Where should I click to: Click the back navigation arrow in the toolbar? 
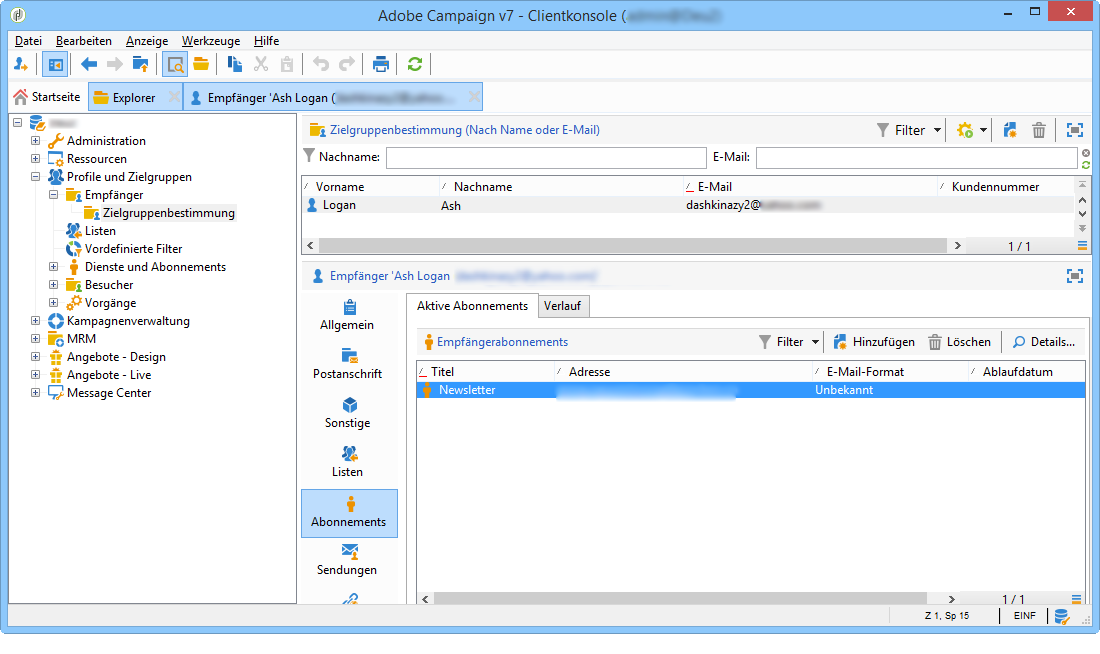(x=88, y=65)
